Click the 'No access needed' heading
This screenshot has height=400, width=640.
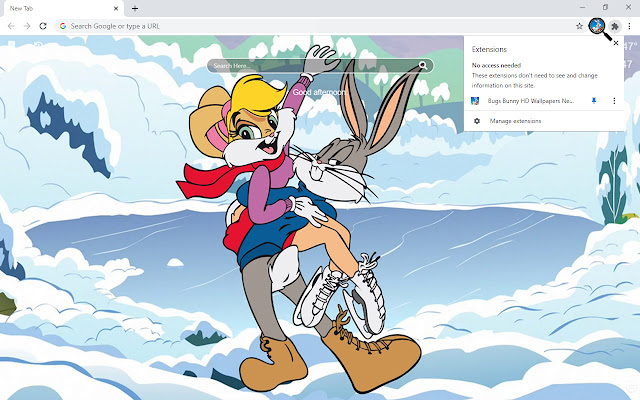point(496,65)
